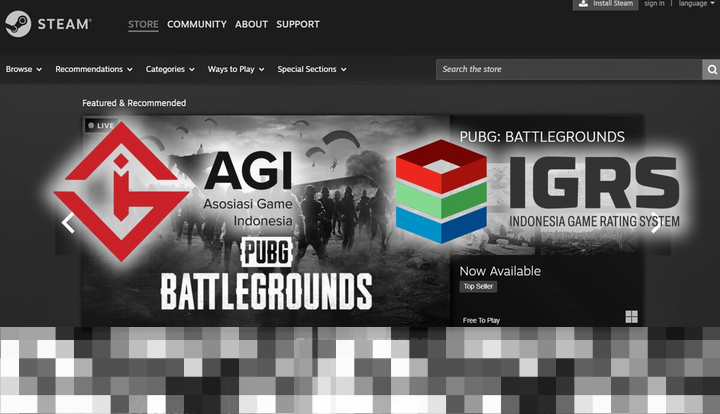The width and height of the screenshot is (720, 414).
Task: Click the search magnifier icon
Action: click(x=712, y=70)
